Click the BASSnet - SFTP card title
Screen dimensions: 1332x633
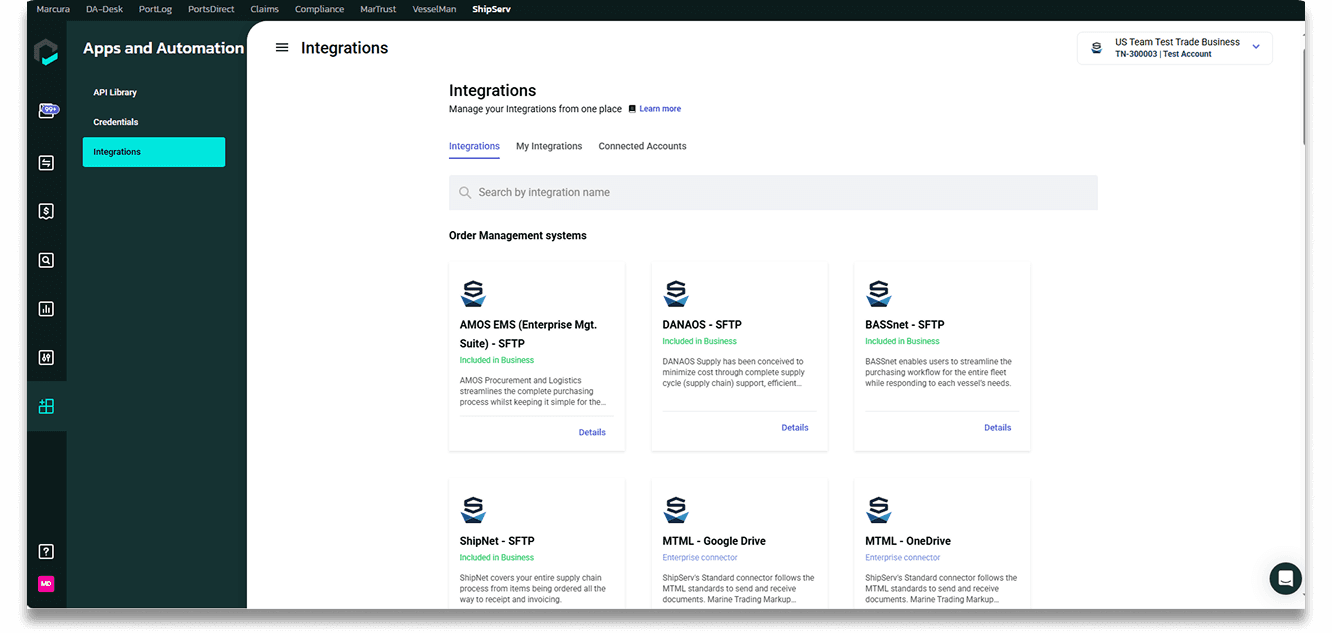point(905,325)
